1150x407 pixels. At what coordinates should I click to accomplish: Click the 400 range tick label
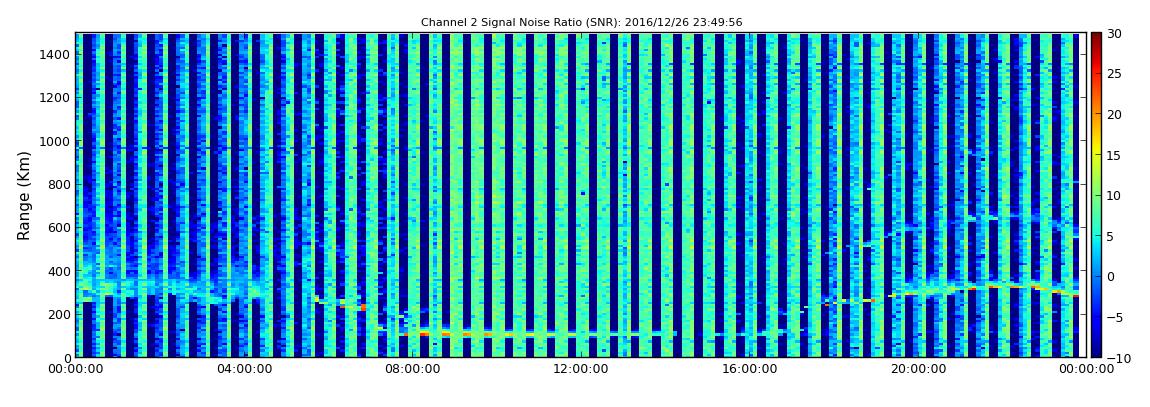59,271
